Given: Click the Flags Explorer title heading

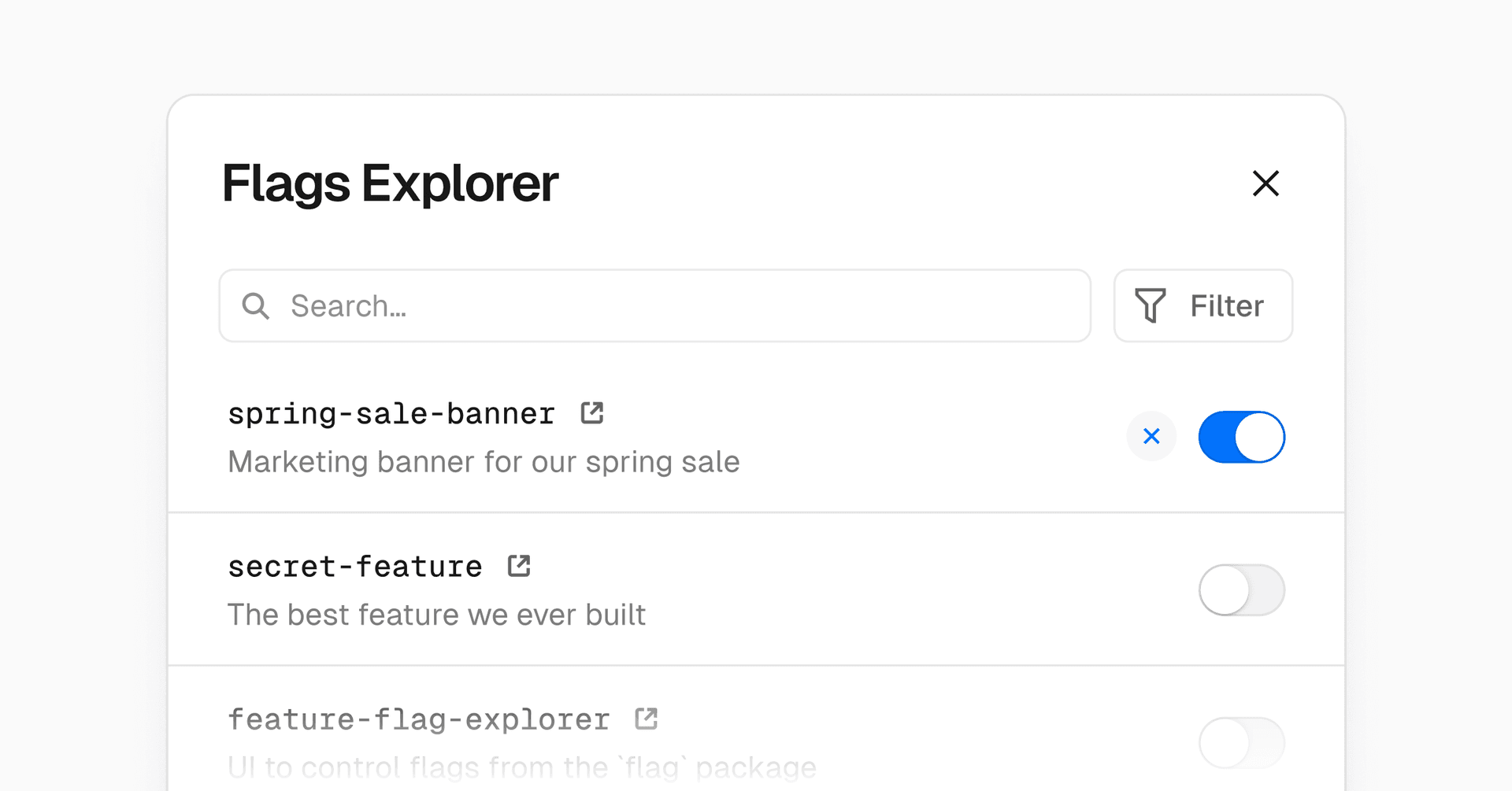Looking at the screenshot, I should (391, 183).
